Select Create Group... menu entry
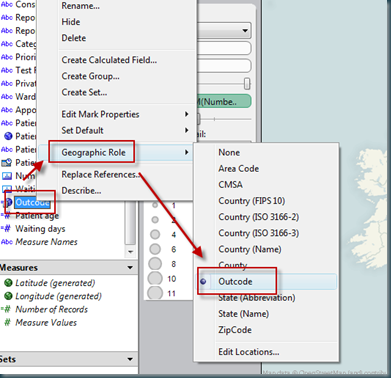The width and height of the screenshot is (391, 378). pyautogui.click(x=90, y=76)
